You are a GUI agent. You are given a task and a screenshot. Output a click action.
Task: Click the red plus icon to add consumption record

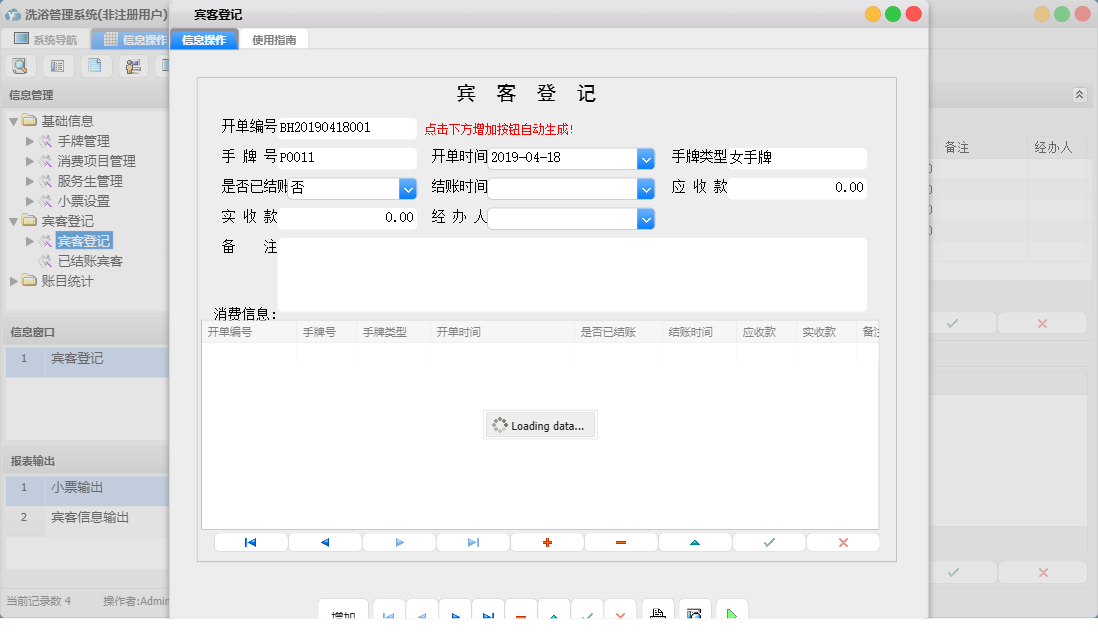546,541
